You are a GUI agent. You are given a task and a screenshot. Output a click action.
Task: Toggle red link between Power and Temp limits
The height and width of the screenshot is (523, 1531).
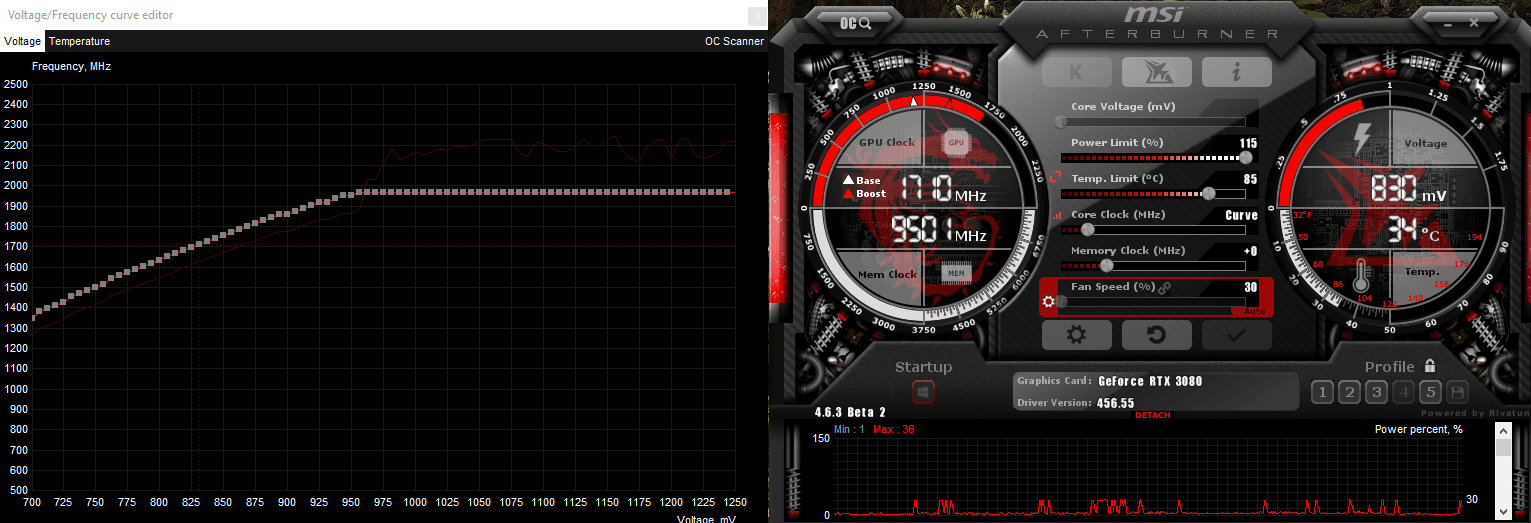[1056, 176]
